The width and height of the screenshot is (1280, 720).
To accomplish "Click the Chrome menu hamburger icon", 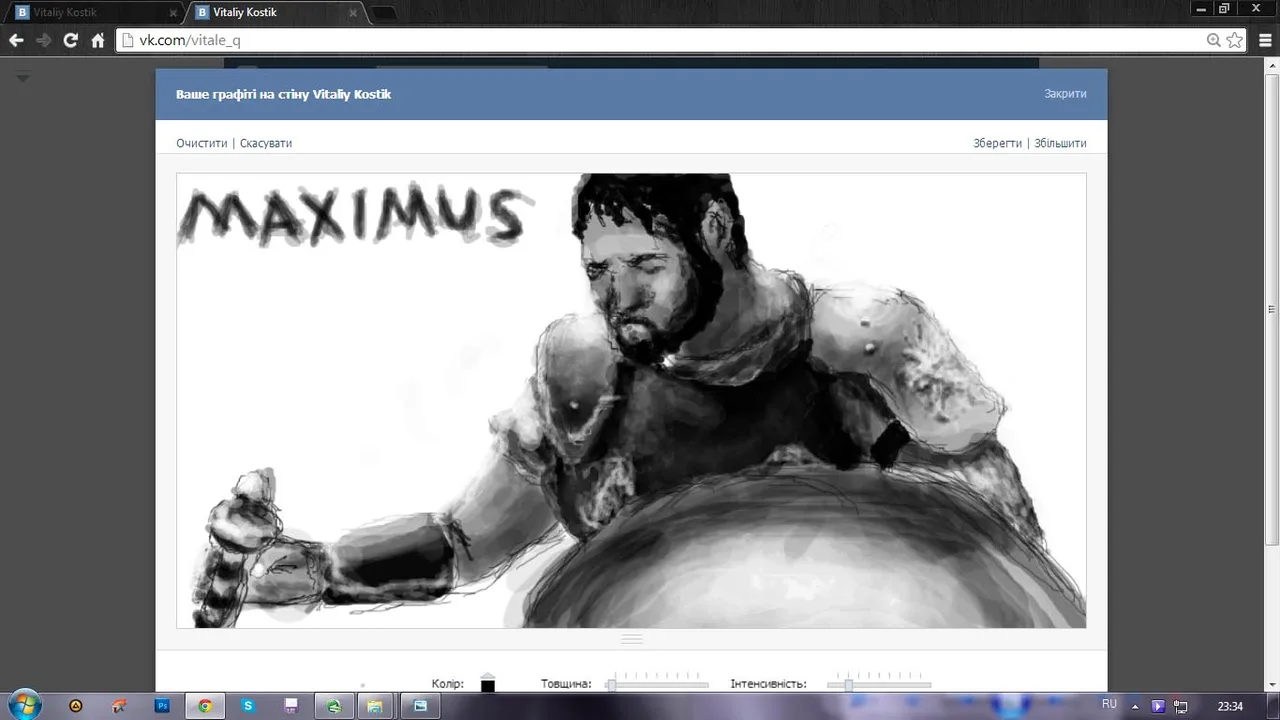I will [1265, 40].
